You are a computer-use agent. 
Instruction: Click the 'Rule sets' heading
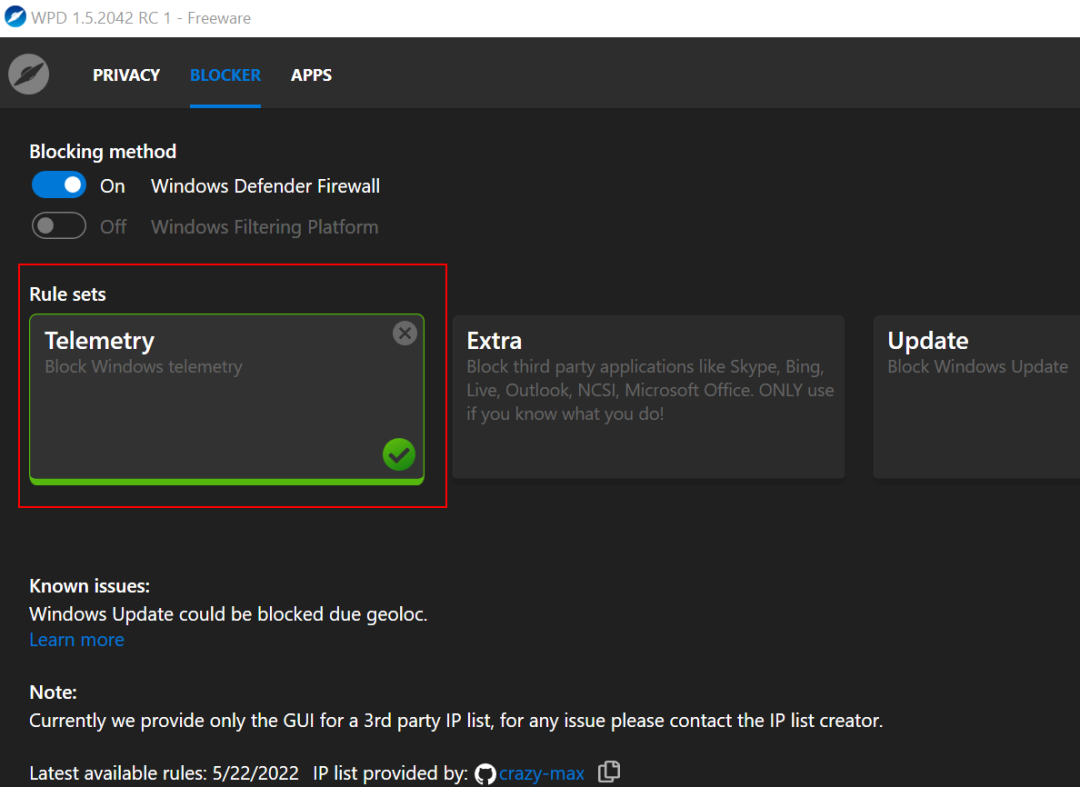coord(68,294)
